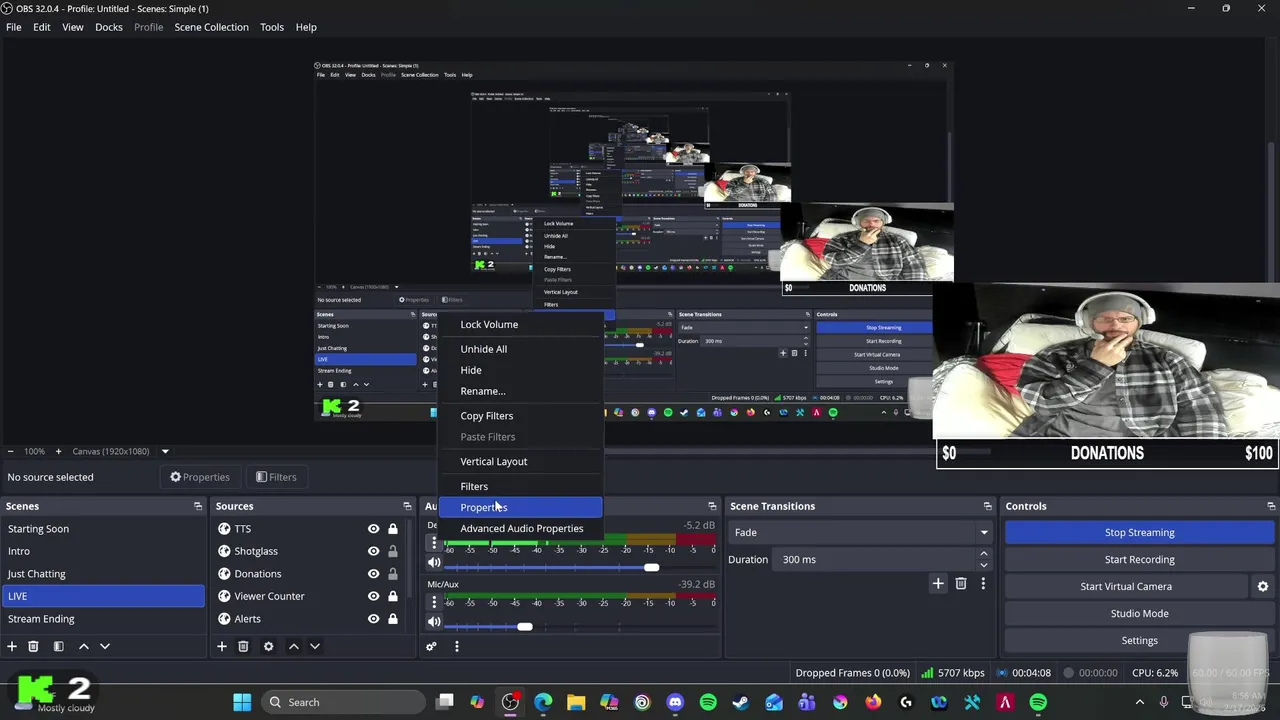Open Scene Transitions three-dot menu
This screenshot has width=1280, height=720.
coord(983,583)
